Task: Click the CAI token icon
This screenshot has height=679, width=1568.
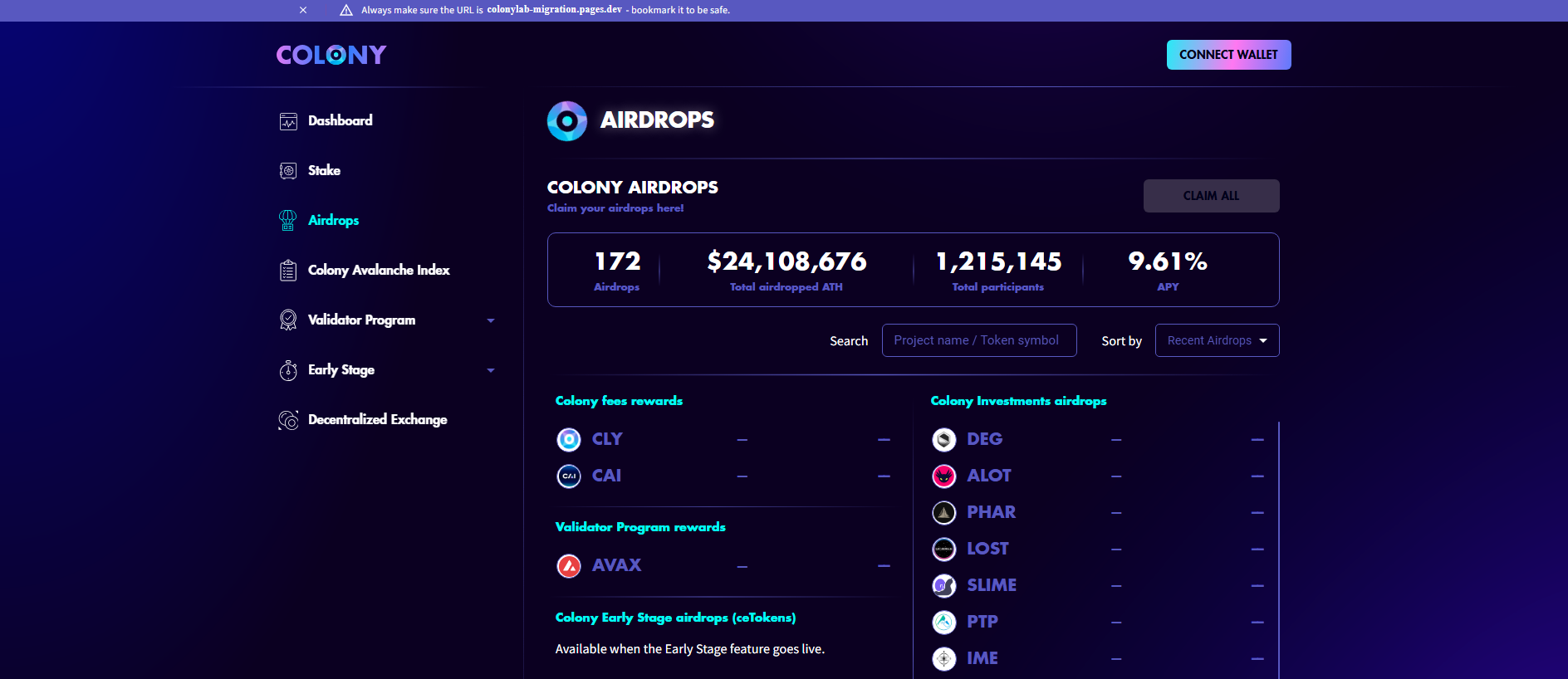Action: click(x=569, y=476)
